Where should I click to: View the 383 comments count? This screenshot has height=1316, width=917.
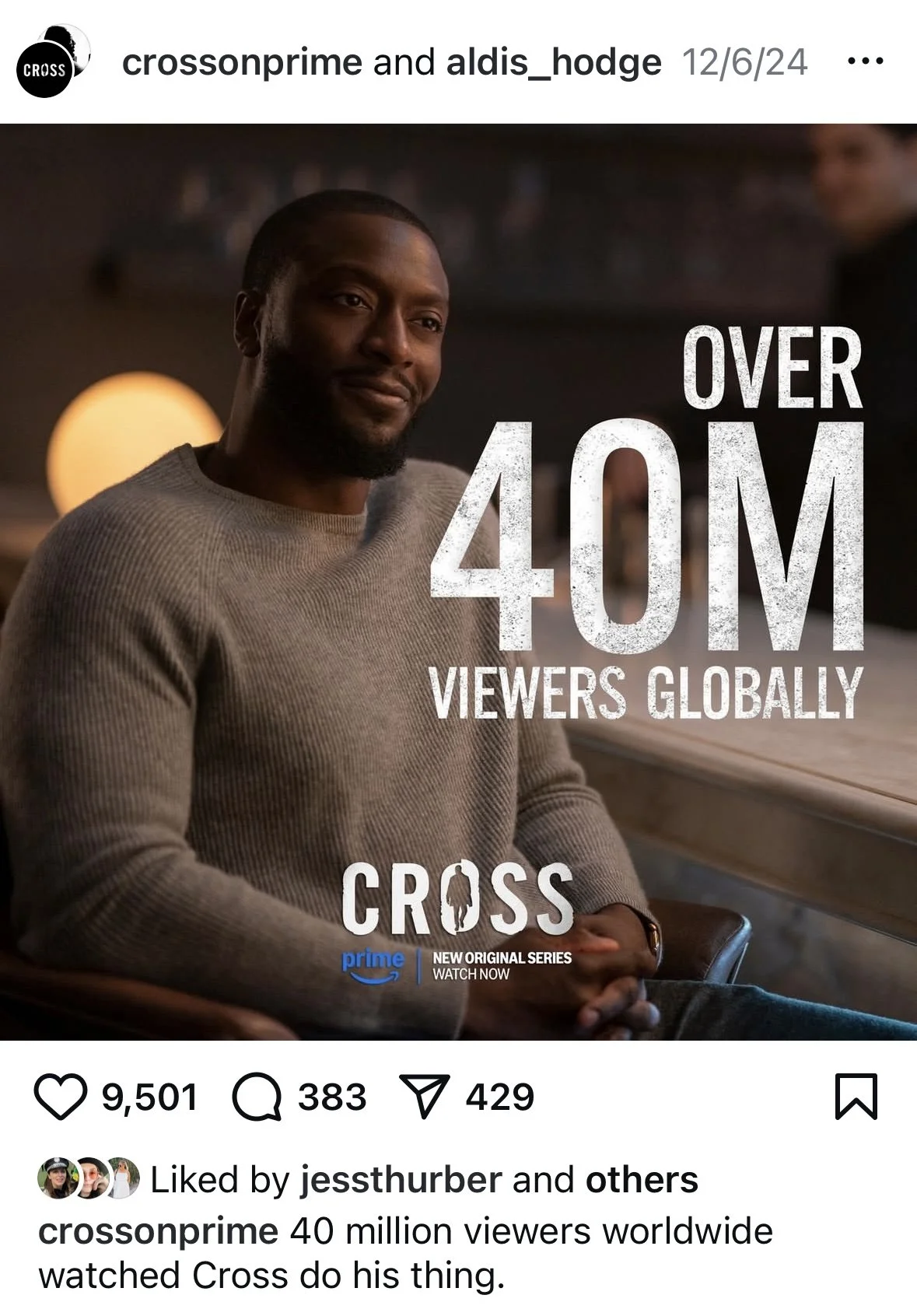(332, 1097)
